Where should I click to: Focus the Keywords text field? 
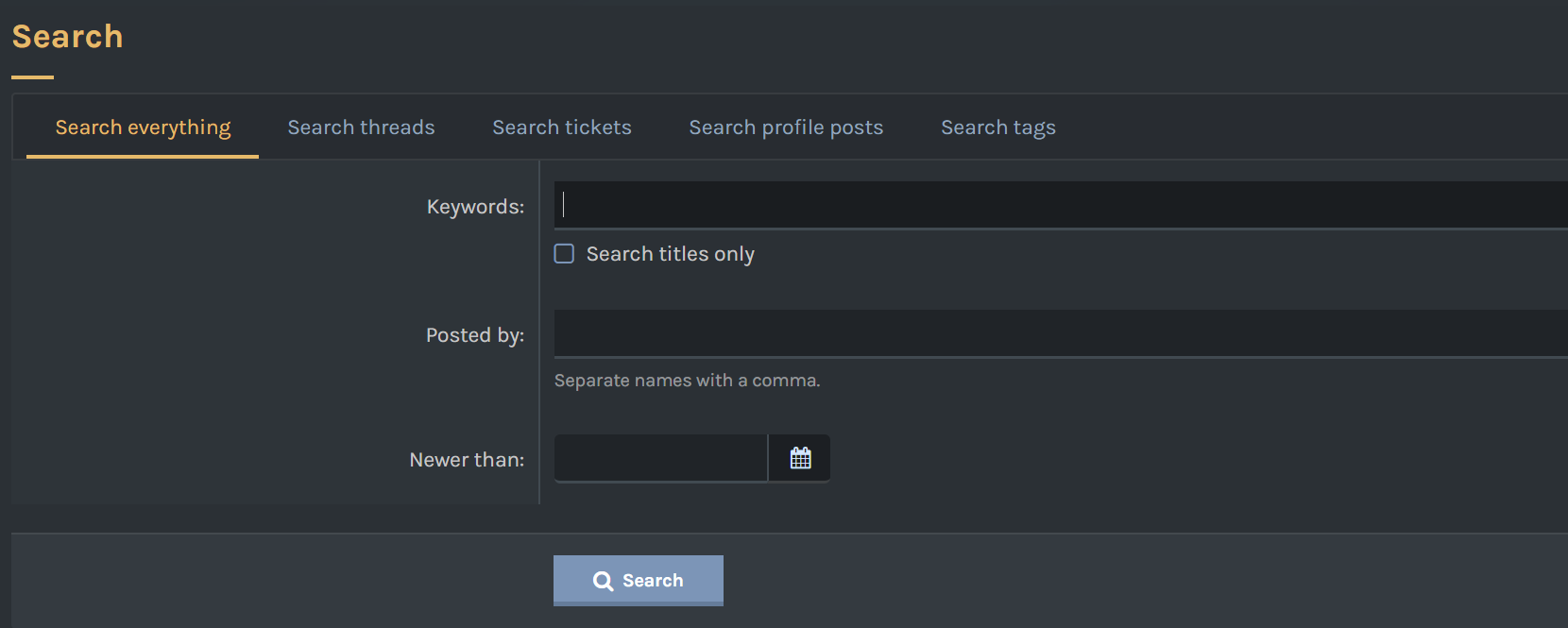[1061, 205]
